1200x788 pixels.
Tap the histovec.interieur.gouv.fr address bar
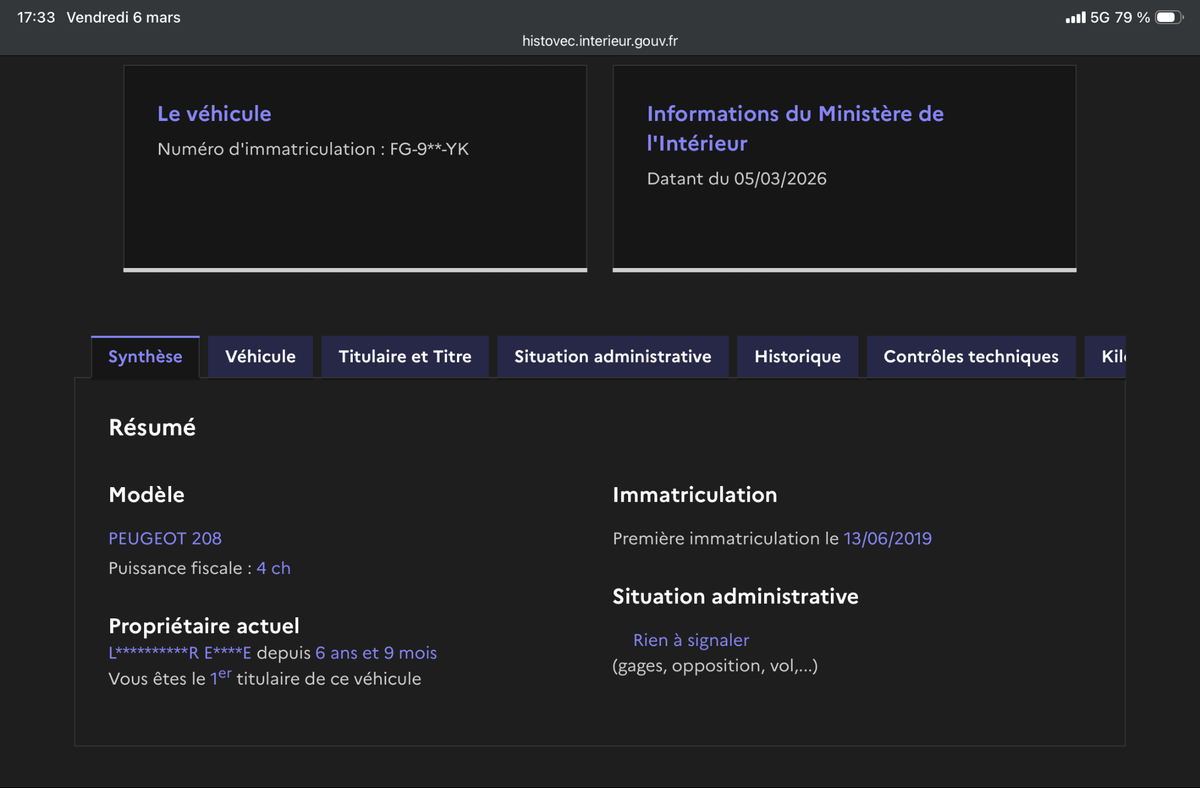coord(600,41)
